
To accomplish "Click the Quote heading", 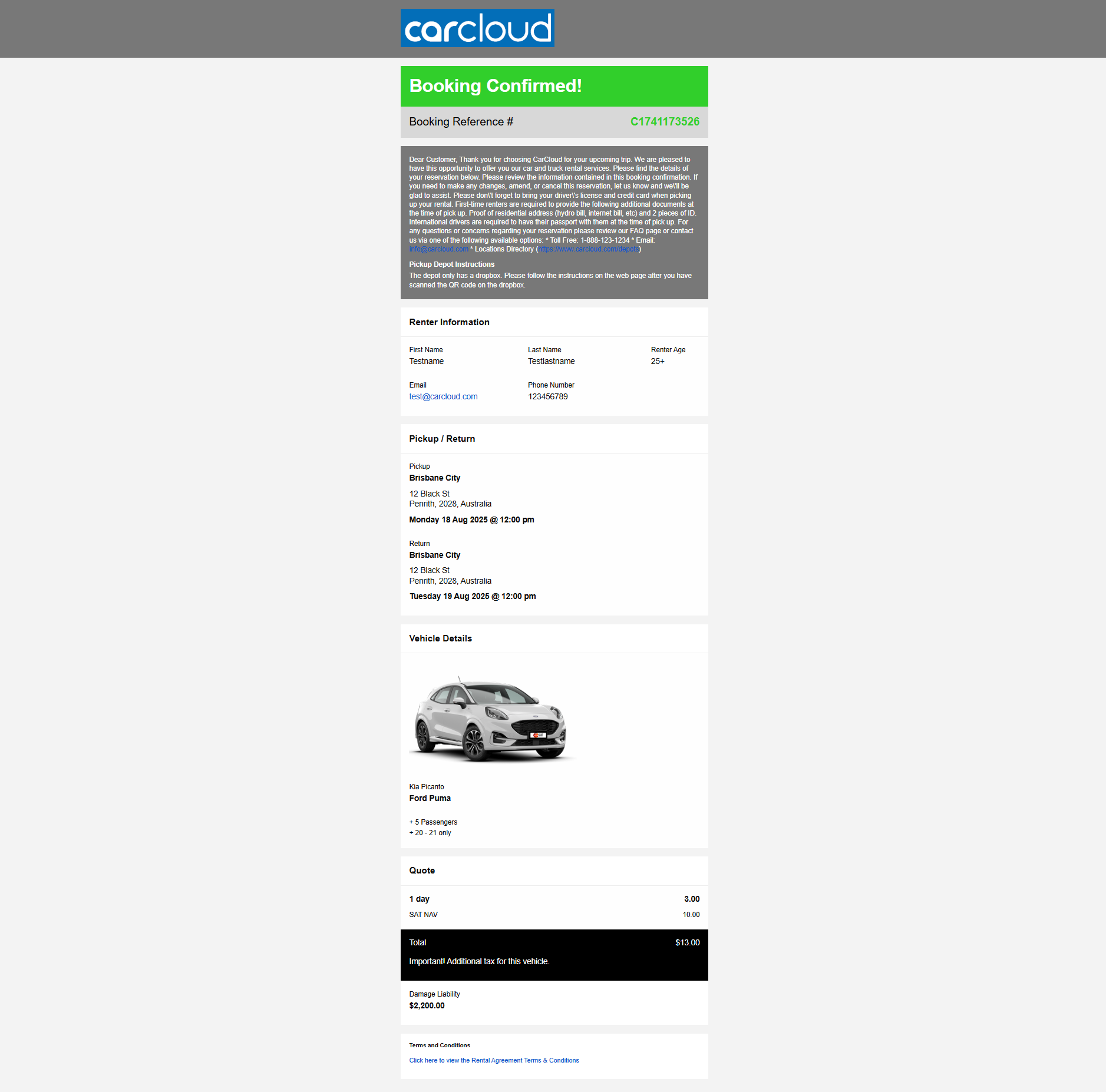I will (422, 871).
